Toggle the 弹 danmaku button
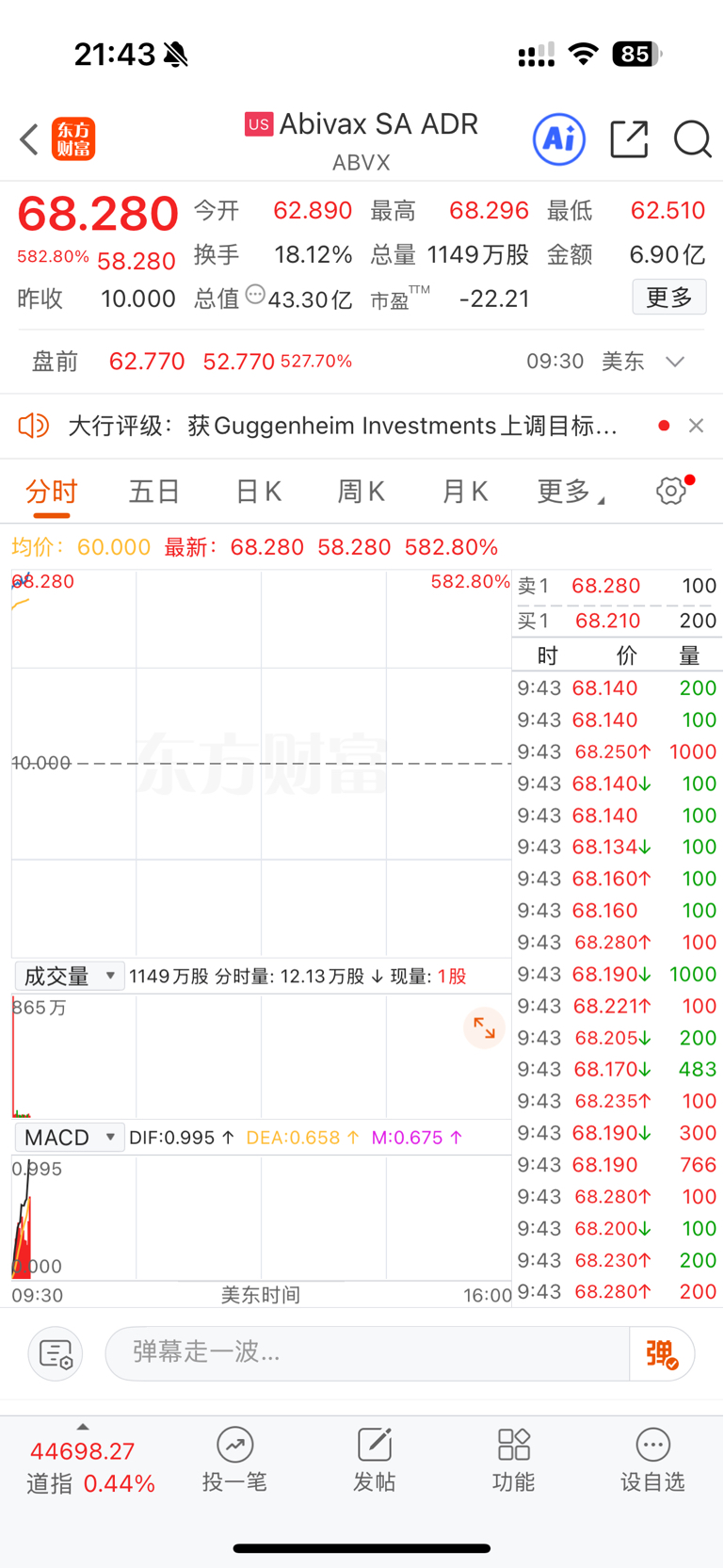 coord(662,1353)
